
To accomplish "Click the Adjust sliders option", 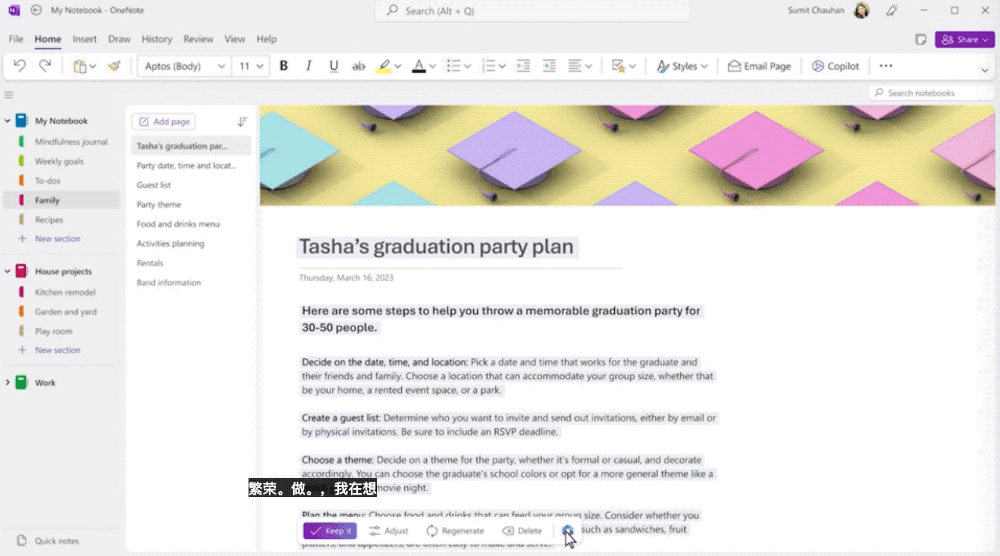I will click(x=388, y=530).
